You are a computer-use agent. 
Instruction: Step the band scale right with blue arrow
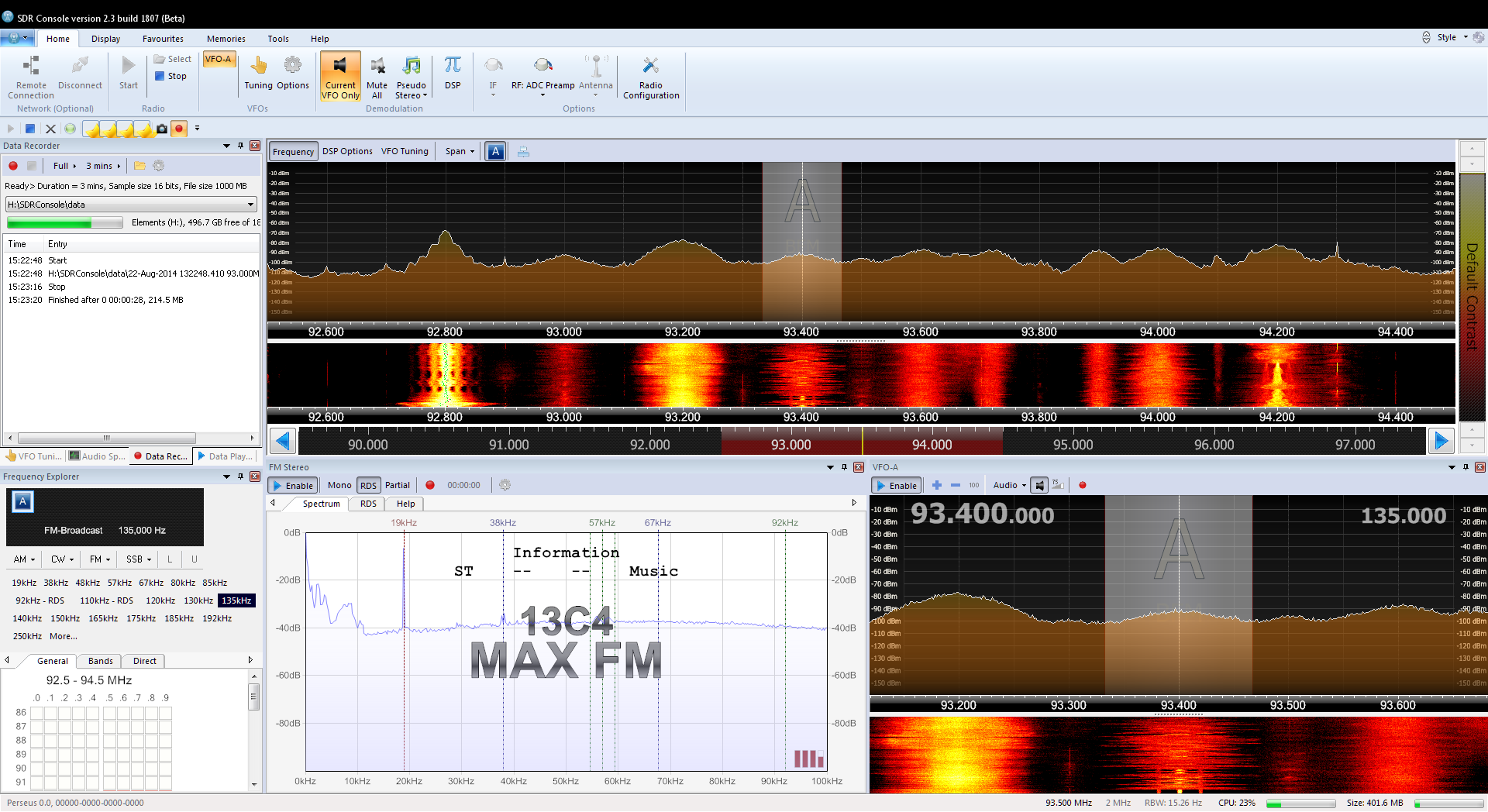click(1441, 441)
